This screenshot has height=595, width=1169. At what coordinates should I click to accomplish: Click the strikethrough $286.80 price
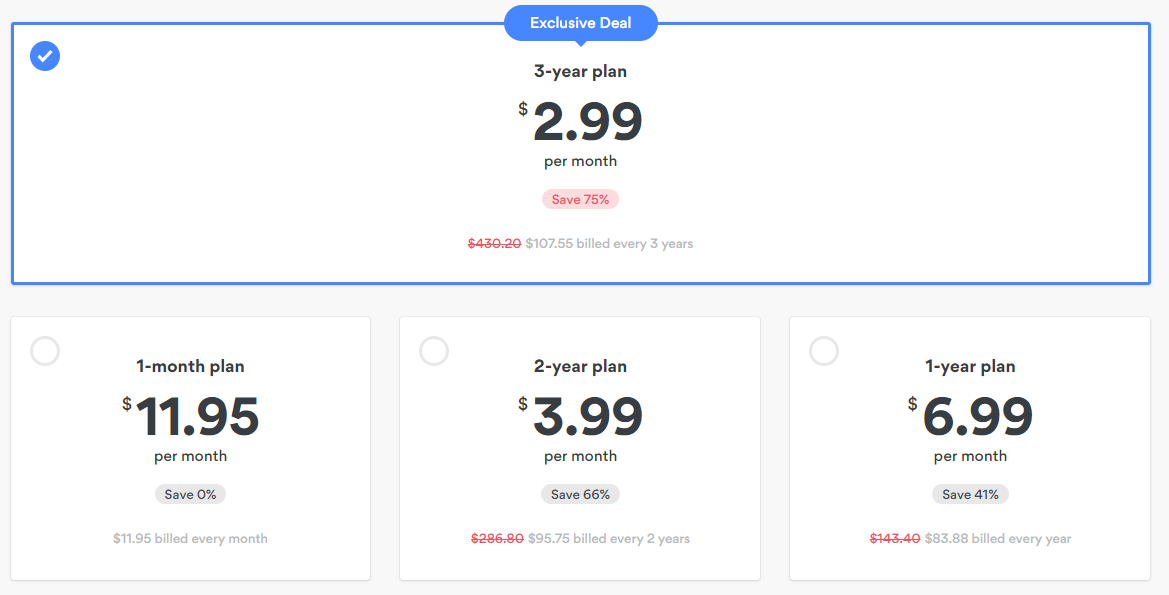497,538
